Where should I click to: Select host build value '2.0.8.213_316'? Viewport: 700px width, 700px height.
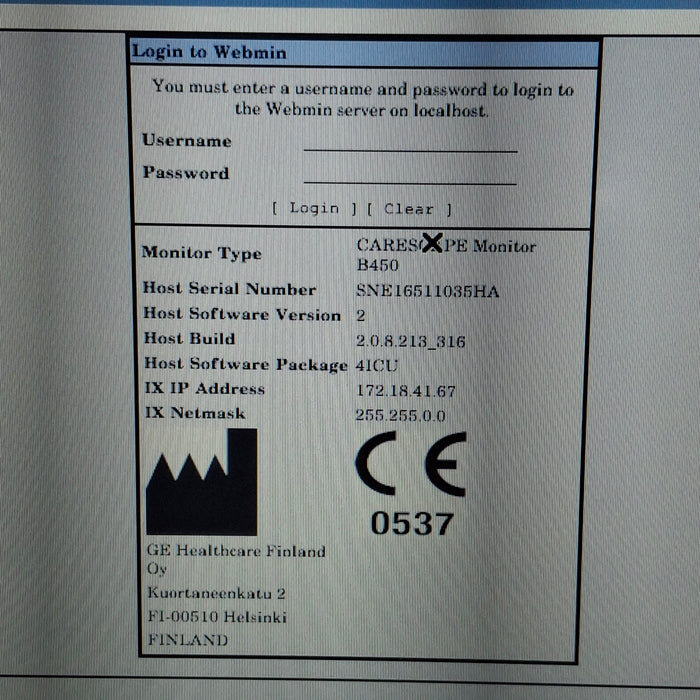pos(411,342)
